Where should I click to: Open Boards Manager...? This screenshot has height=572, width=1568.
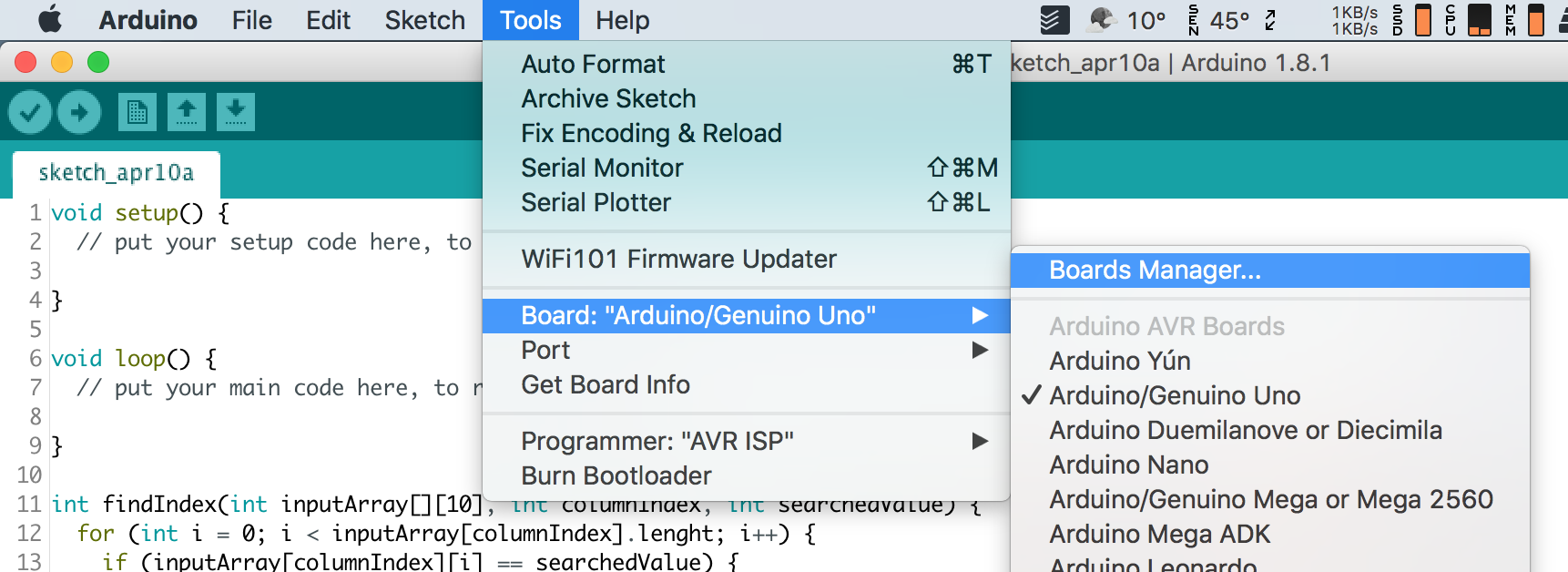[x=1155, y=270]
